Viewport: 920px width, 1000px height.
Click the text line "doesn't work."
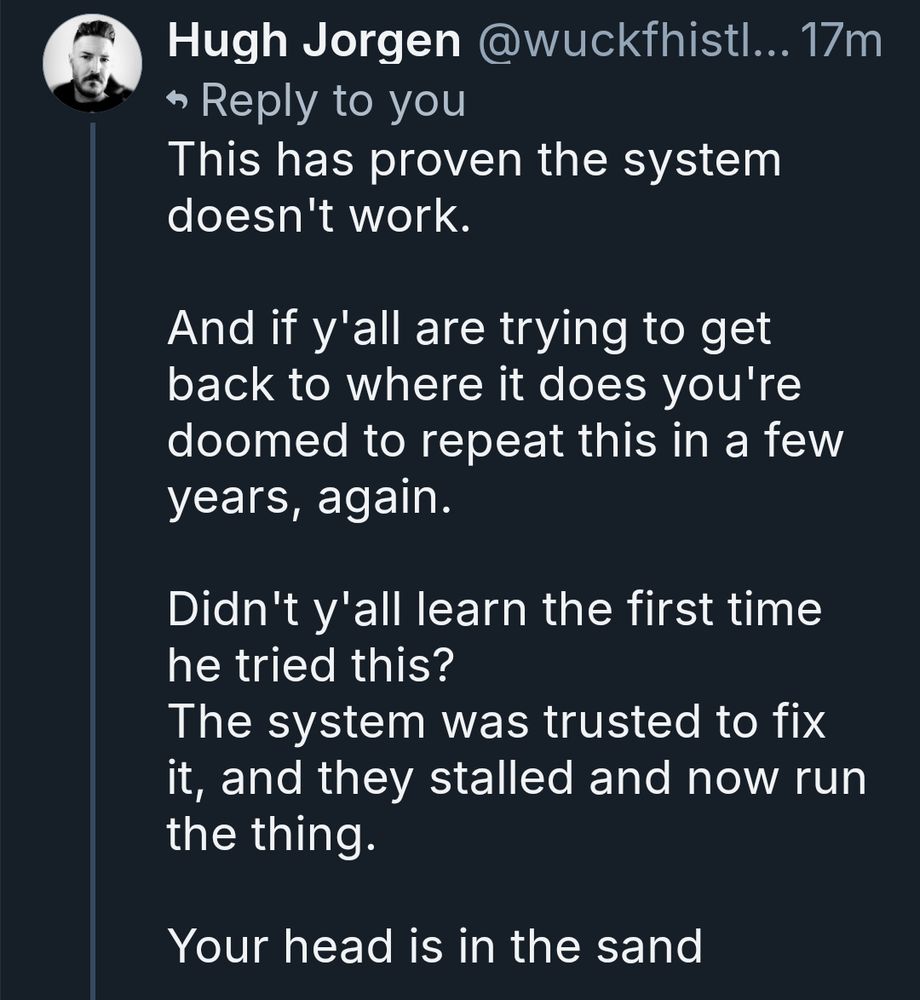[317, 217]
